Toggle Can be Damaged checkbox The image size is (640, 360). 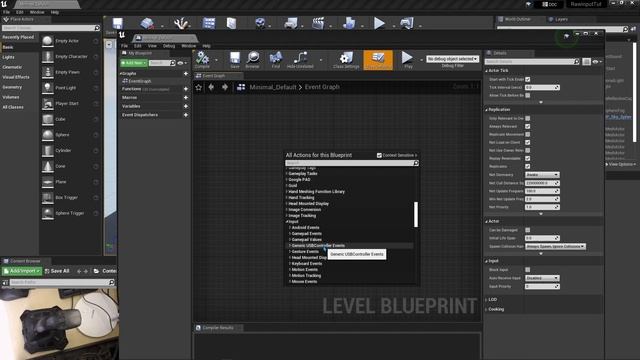(528, 230)
